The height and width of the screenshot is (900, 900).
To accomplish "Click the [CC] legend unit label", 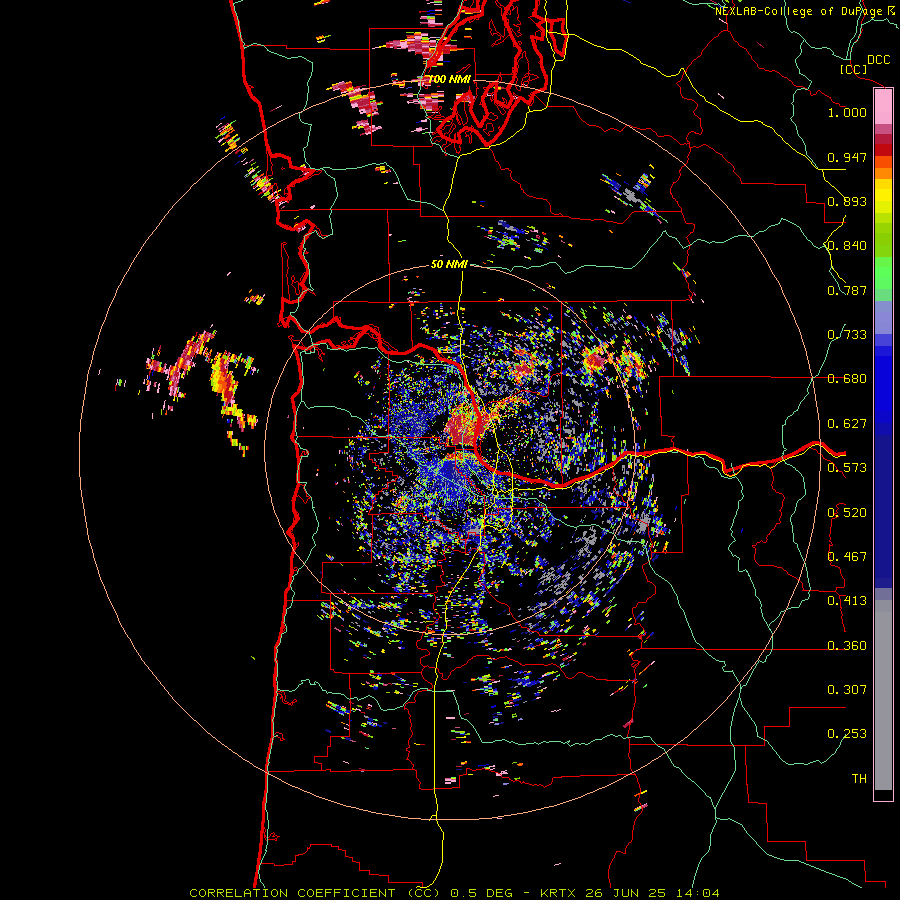I will (x=853, y=69).
